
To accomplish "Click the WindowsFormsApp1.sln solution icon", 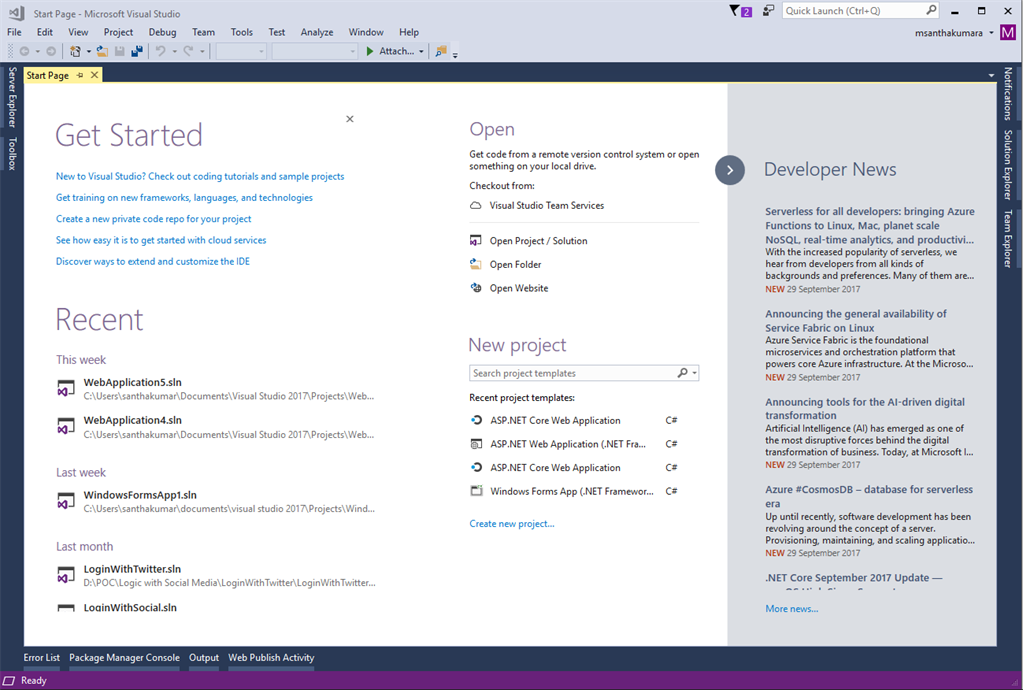I will click(66, 502).
